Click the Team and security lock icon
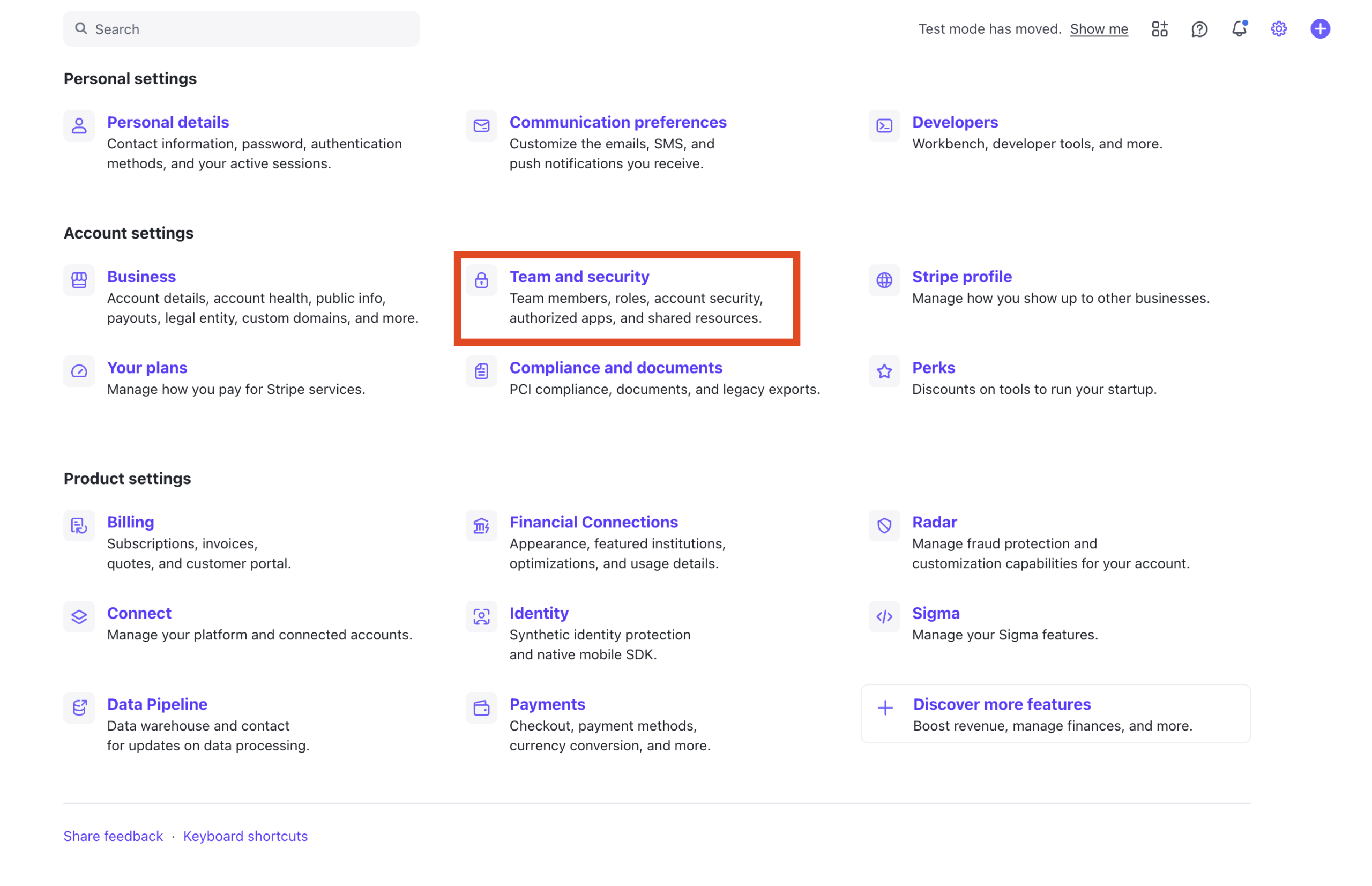Screen dimensions: 1372x886 (x=481, y=280)
